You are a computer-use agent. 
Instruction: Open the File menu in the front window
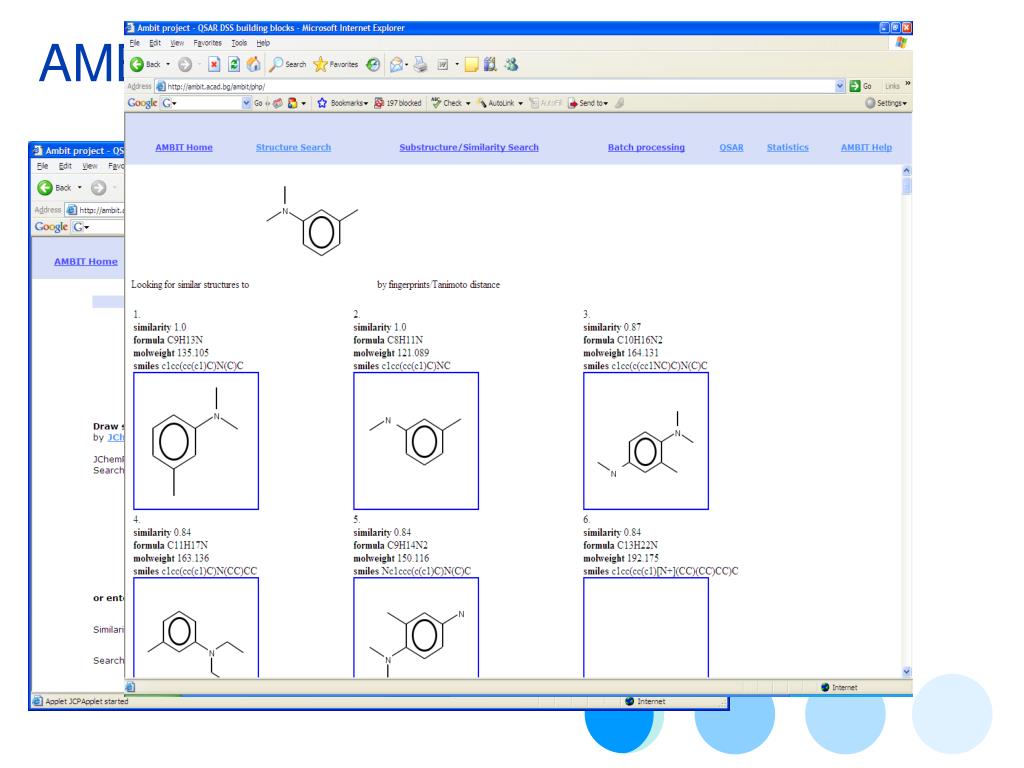point(135,43)
